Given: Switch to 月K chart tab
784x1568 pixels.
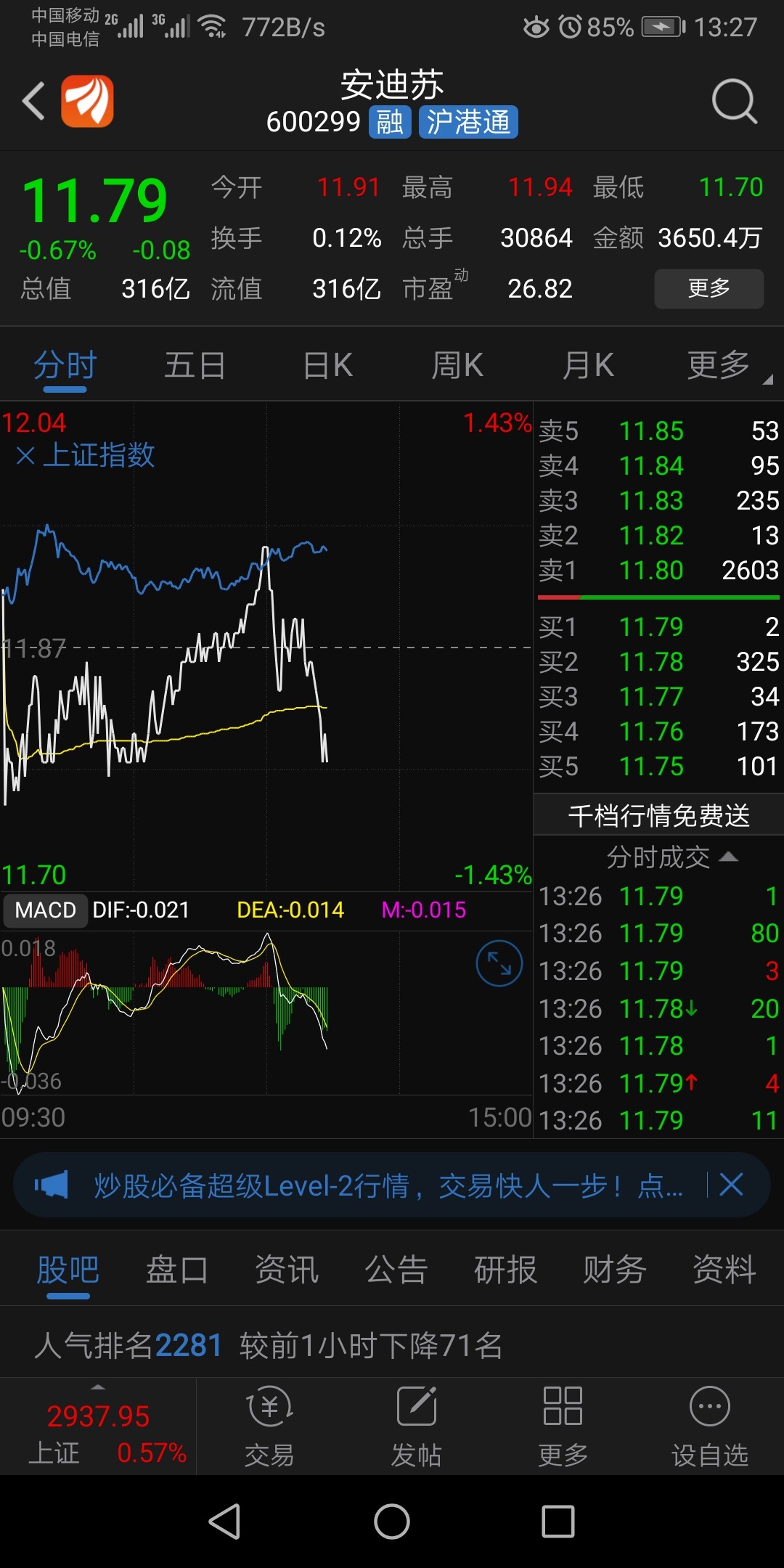Looking at the screenshot, I should 589,365.
